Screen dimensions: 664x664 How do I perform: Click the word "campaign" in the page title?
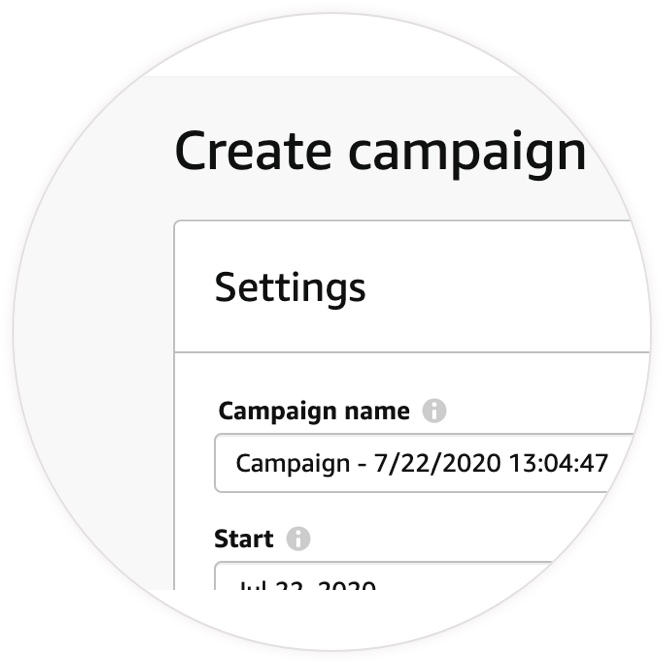467,151
